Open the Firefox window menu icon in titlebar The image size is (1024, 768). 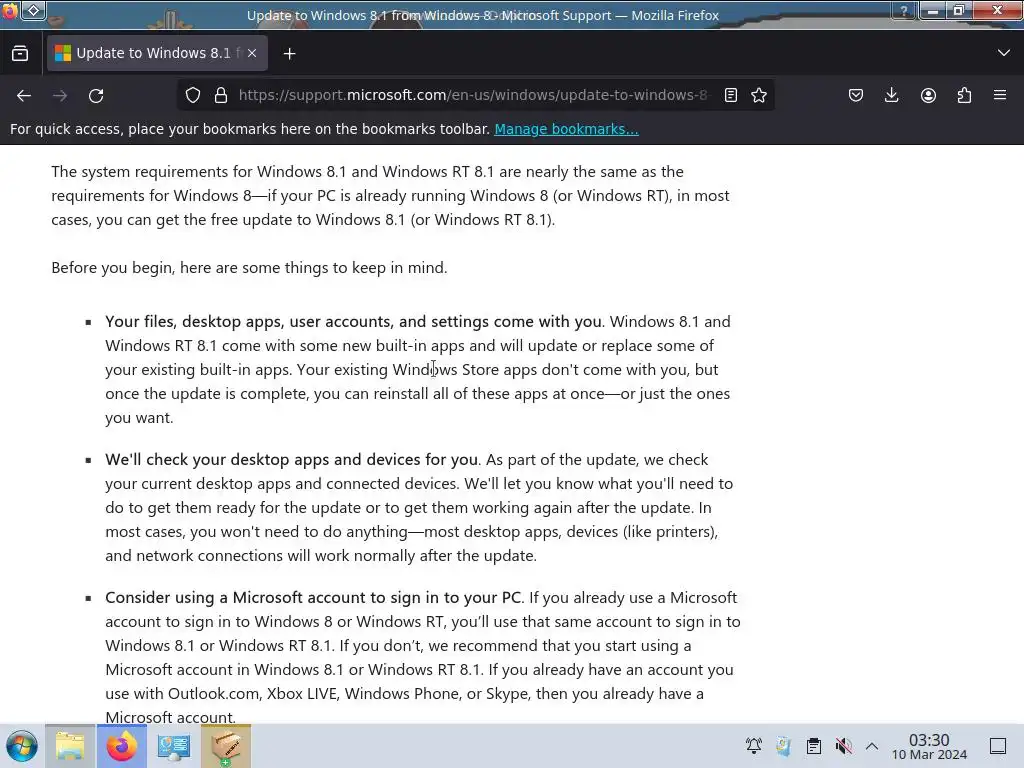click(10, 10)
